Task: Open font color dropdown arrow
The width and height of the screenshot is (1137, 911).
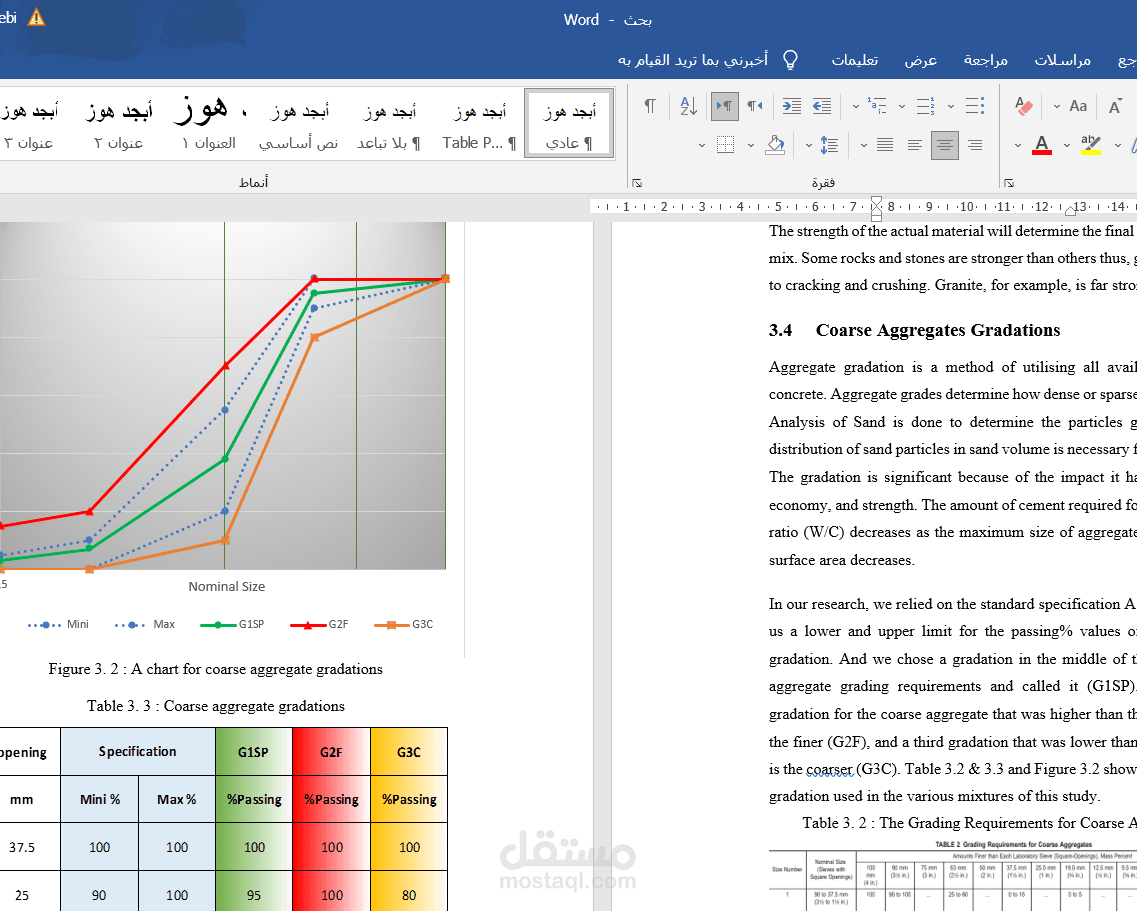Action: coord(1018,145)
